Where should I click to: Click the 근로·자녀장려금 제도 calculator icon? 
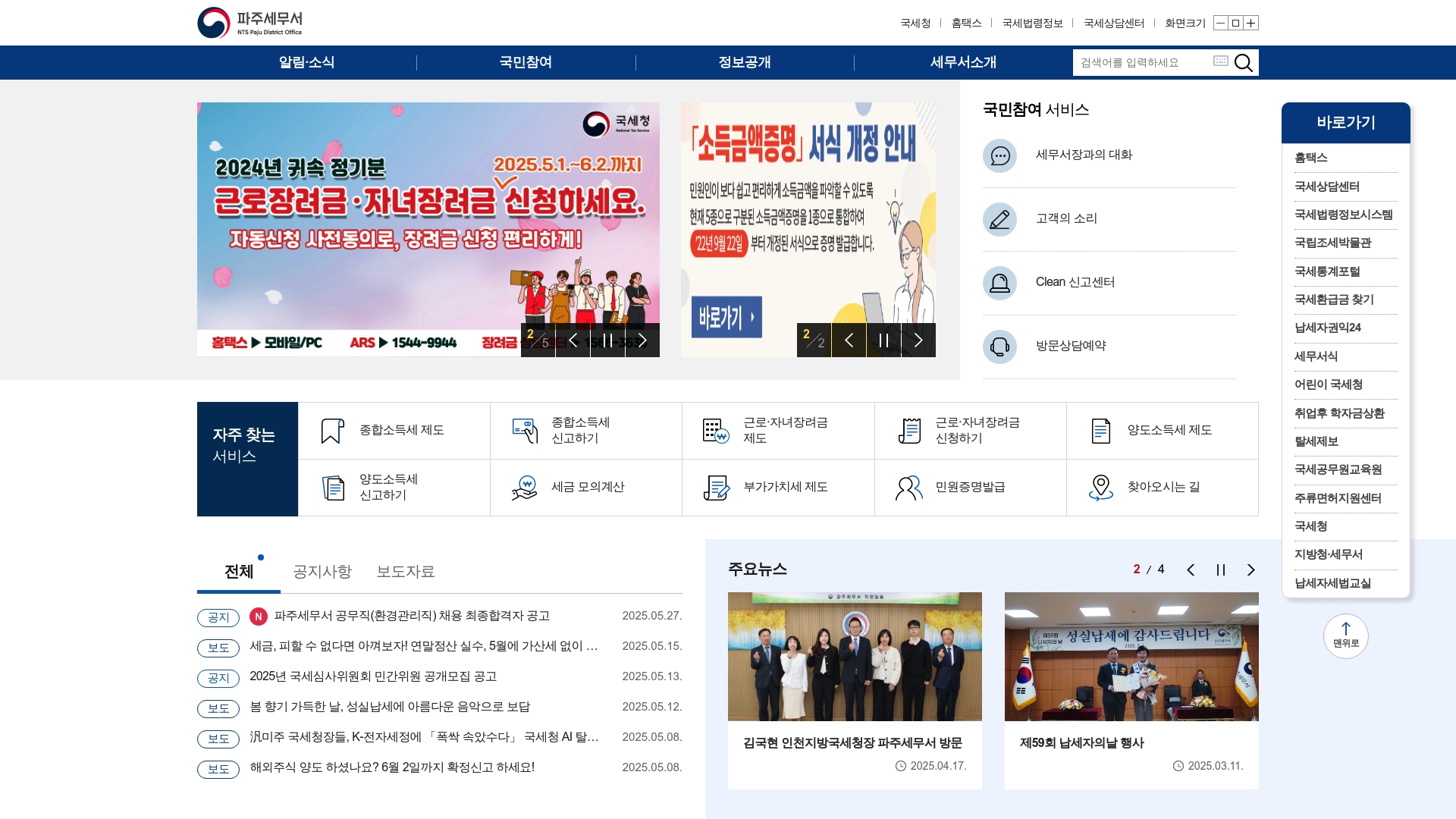pos(716,431)
